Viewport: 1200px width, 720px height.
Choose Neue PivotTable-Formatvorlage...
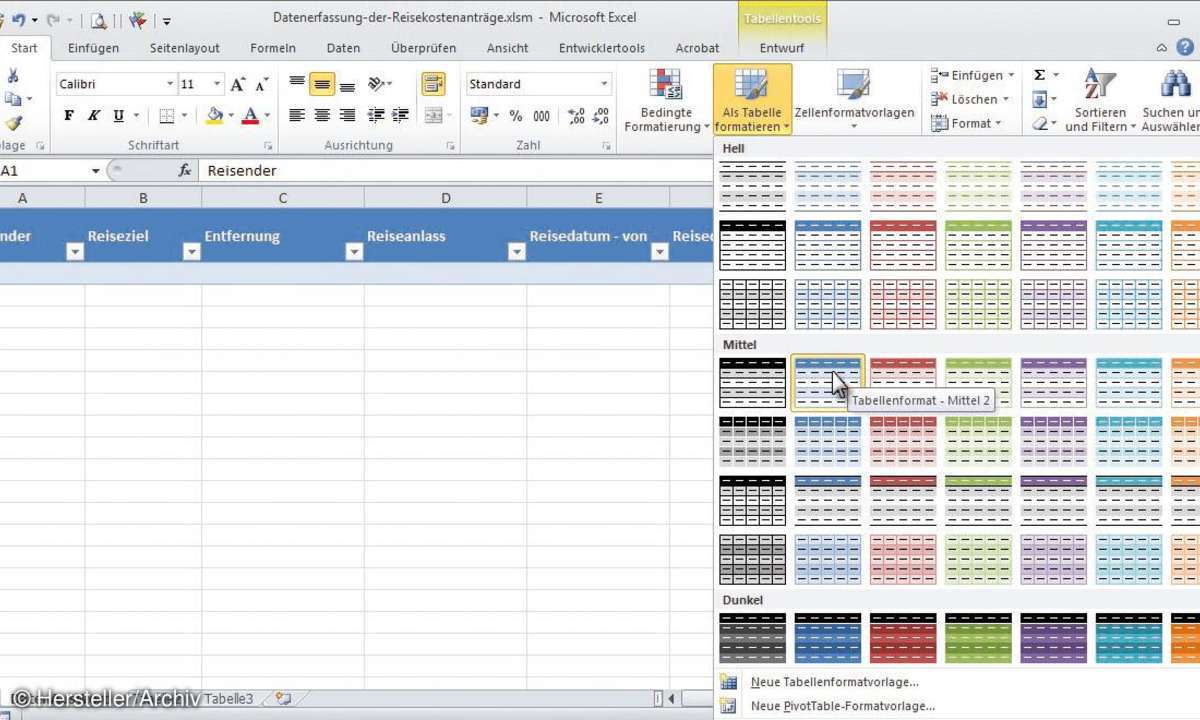pos(843,706)
